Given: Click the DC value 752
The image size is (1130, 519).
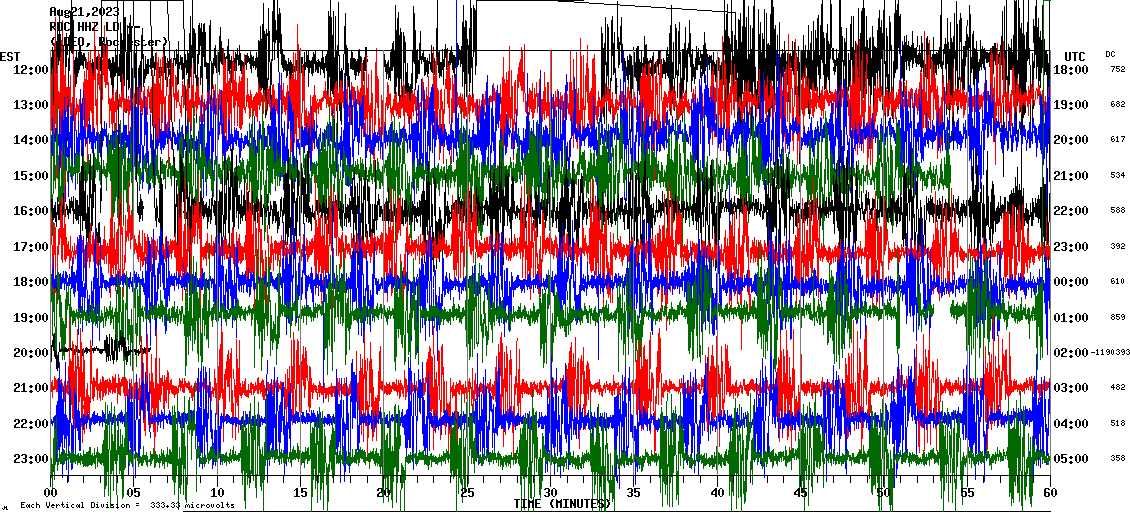Looking at the screenshot, I should tap(1117, 69).
